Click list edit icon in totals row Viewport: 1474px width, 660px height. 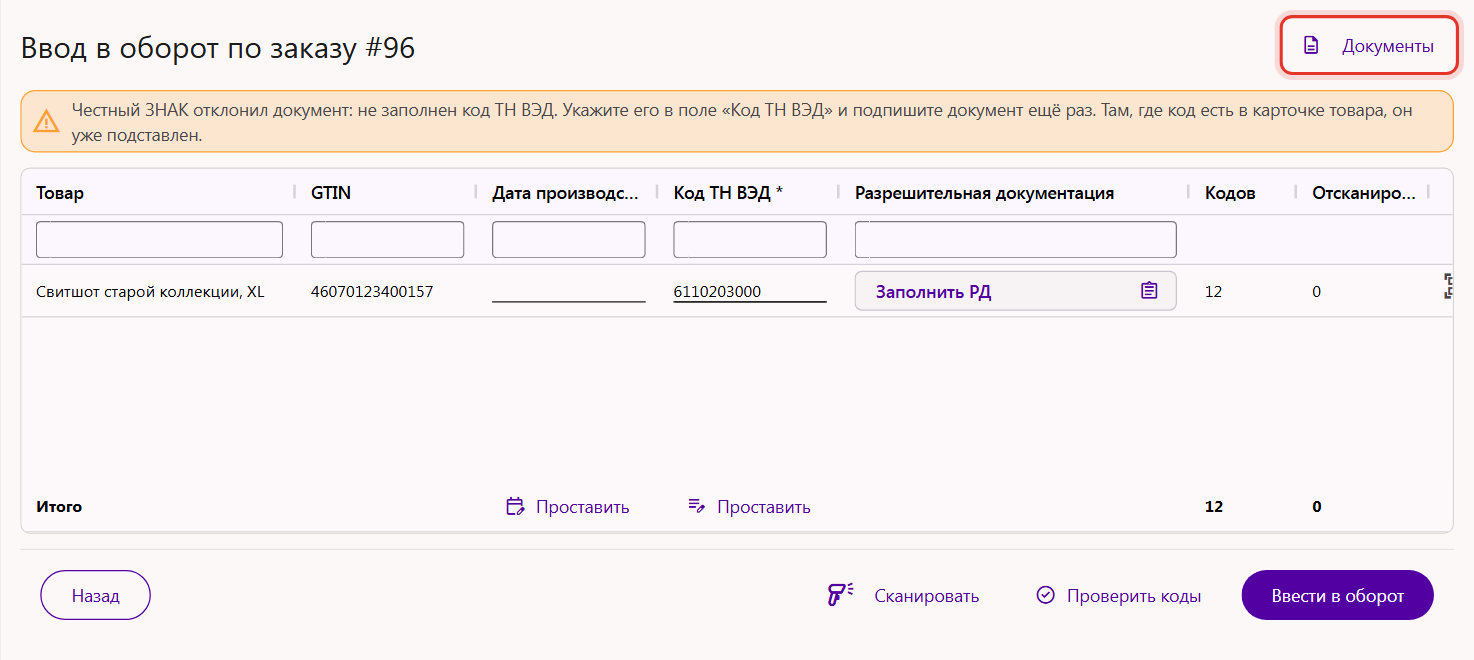click(x=697, y=506)
